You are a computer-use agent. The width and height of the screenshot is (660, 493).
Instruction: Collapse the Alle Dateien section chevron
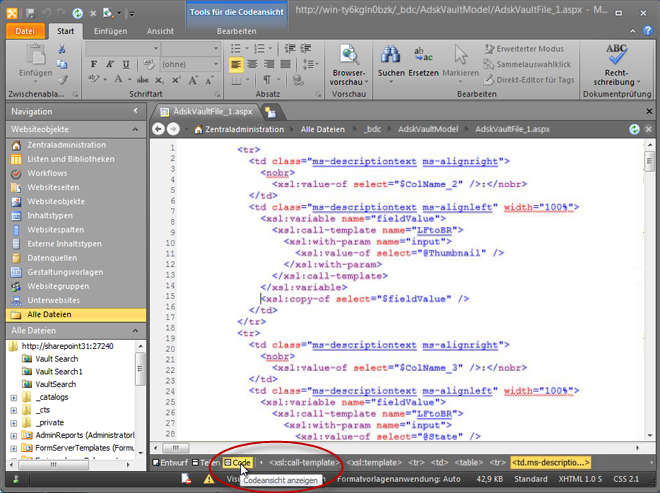[x=135, y=330]
